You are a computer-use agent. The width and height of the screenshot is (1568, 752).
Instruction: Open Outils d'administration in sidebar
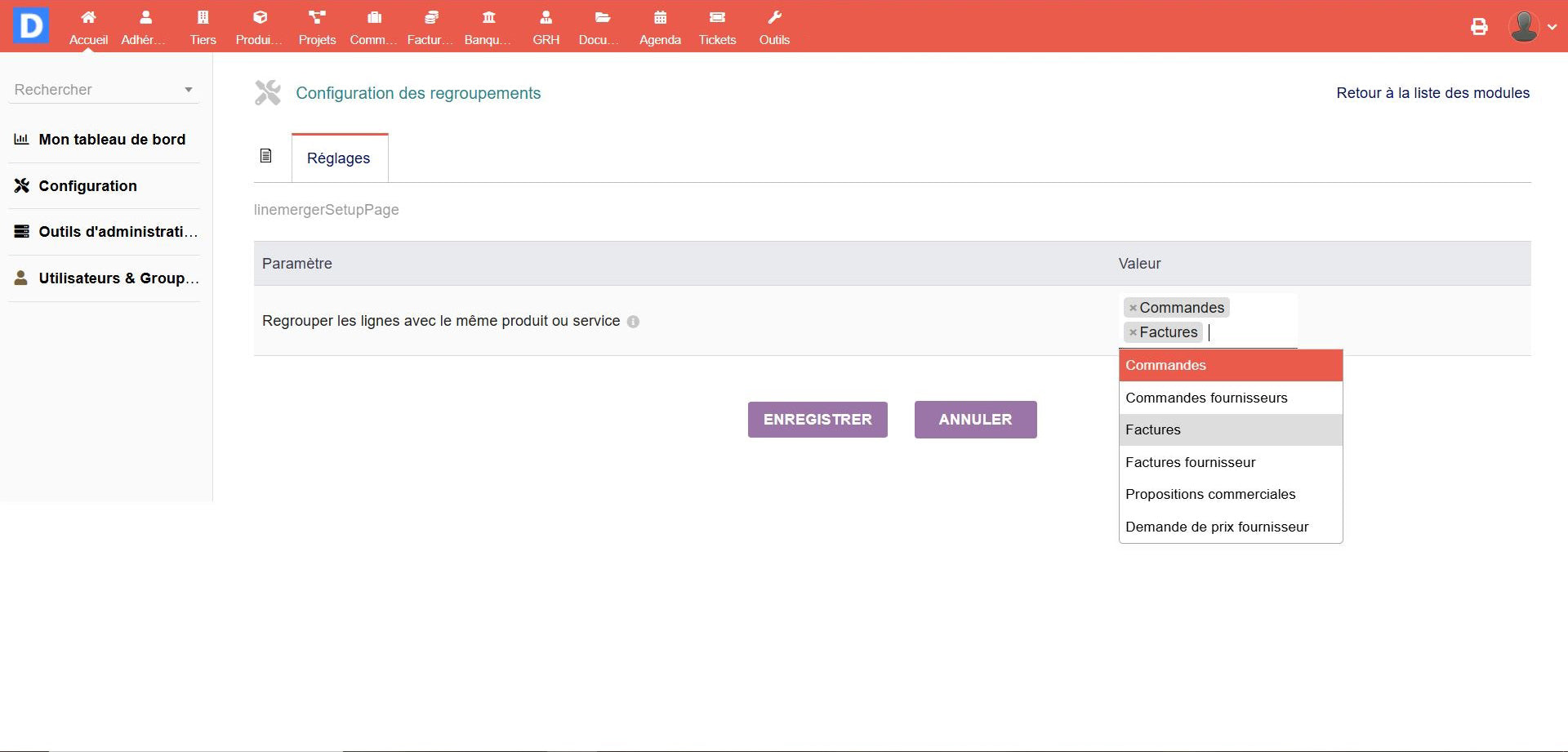[x=118, y=232]
